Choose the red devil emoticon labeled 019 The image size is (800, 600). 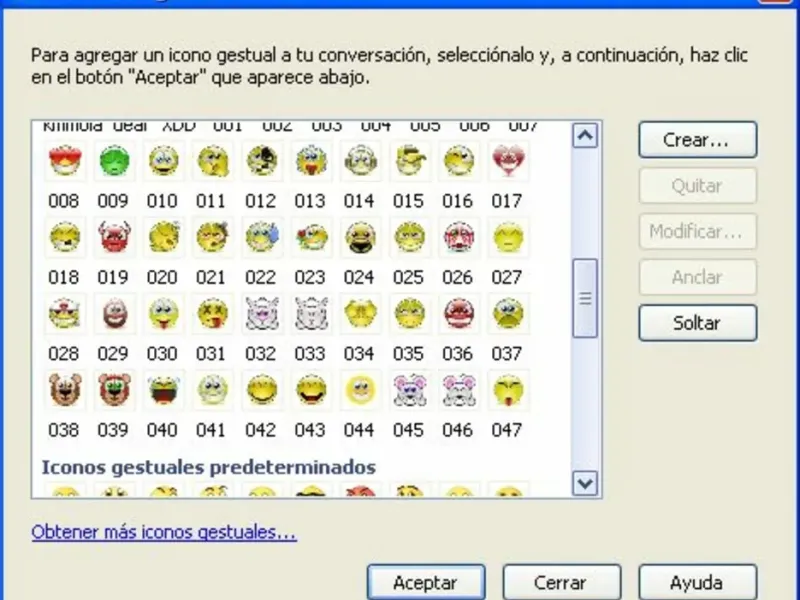(x=114, y=237)
